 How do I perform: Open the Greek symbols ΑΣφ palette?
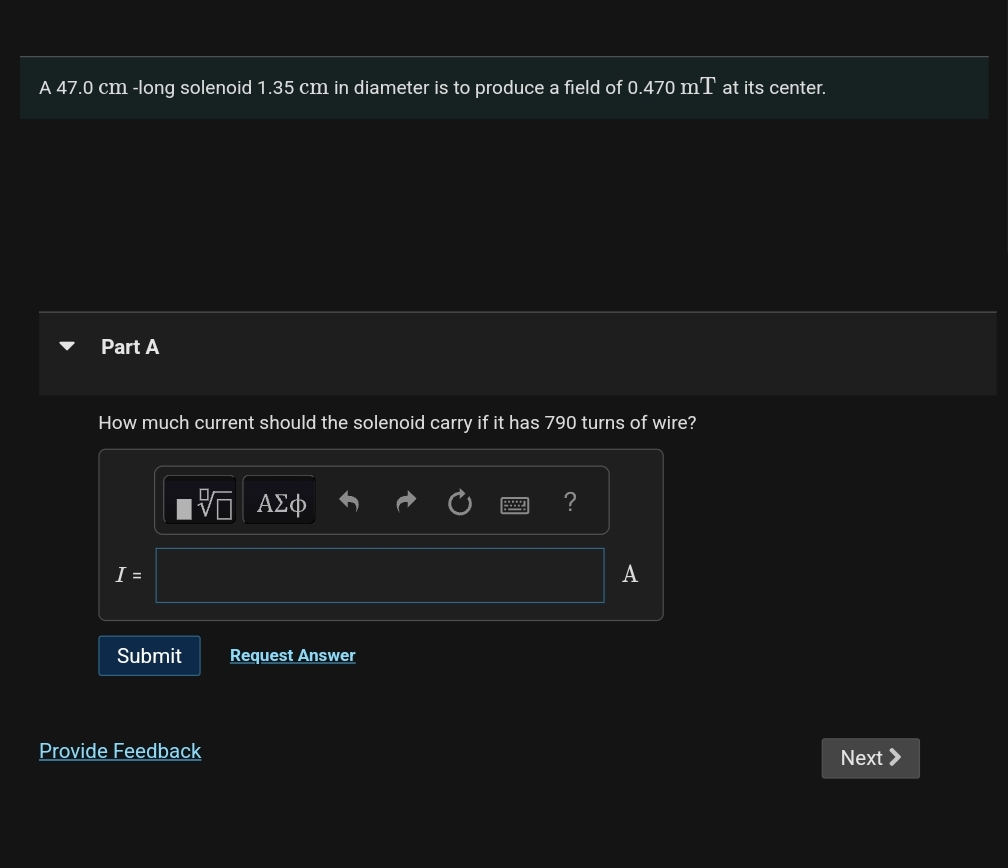pos(279,500)
